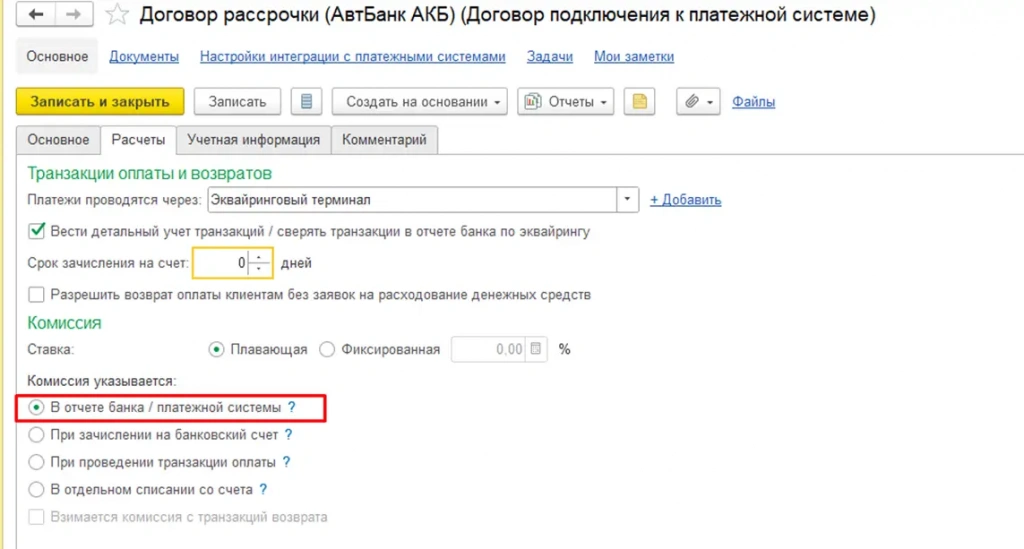1024x549 pixels.
Task: Show help for В отдельном списании со счета
Action: (263, 490)
